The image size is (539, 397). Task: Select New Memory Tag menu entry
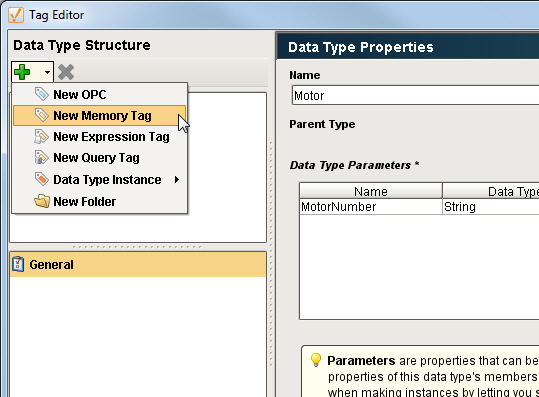(99, 115)
